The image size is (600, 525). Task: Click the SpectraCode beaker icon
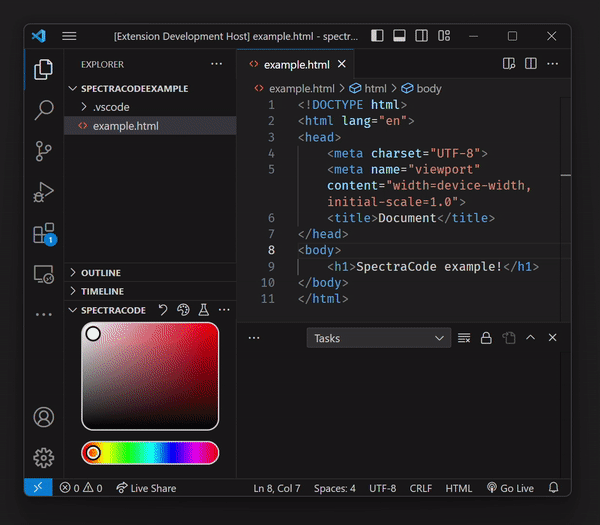204,310
